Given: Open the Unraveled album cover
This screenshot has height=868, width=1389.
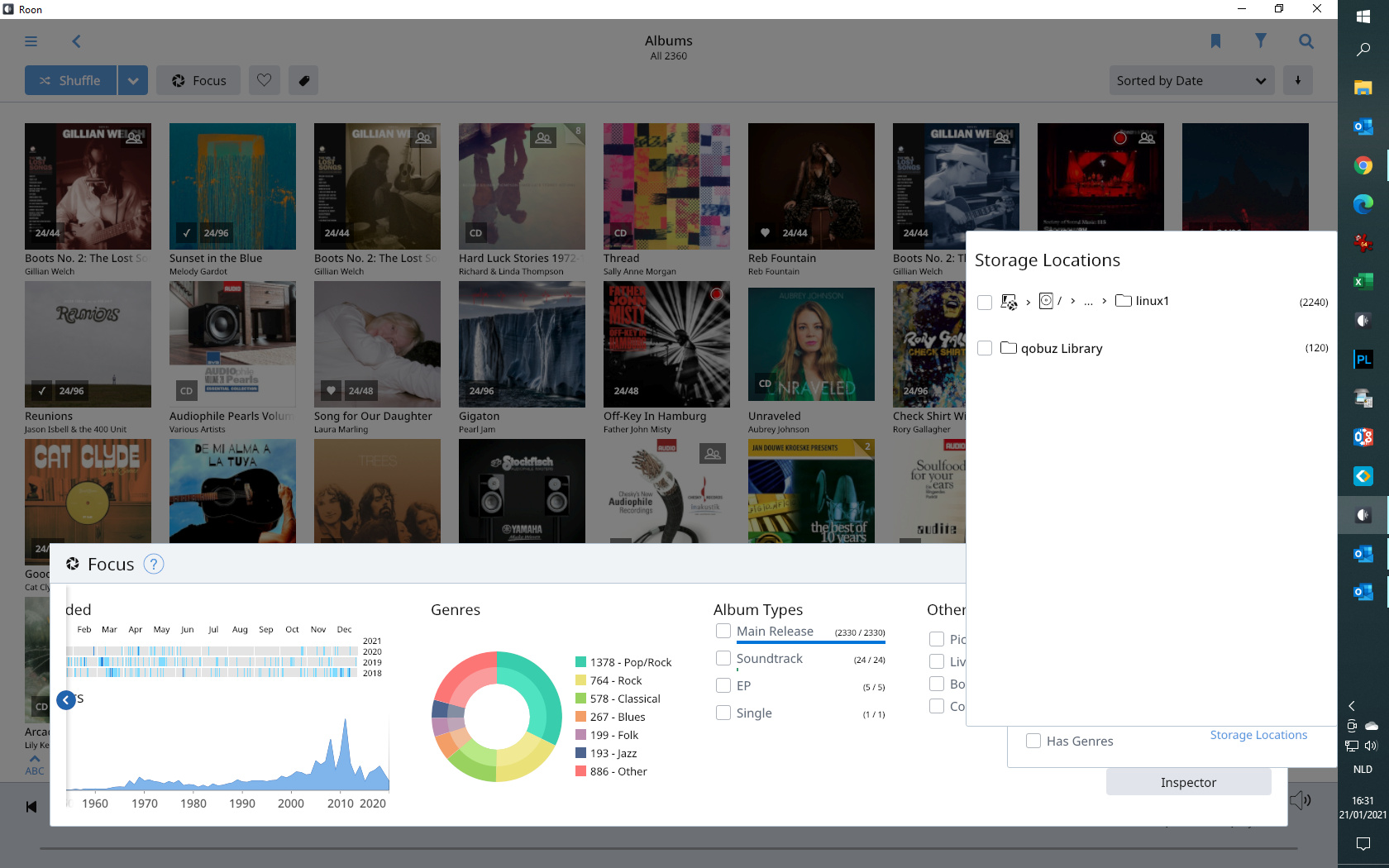Looking at the screenshot, I should point(811,344).
